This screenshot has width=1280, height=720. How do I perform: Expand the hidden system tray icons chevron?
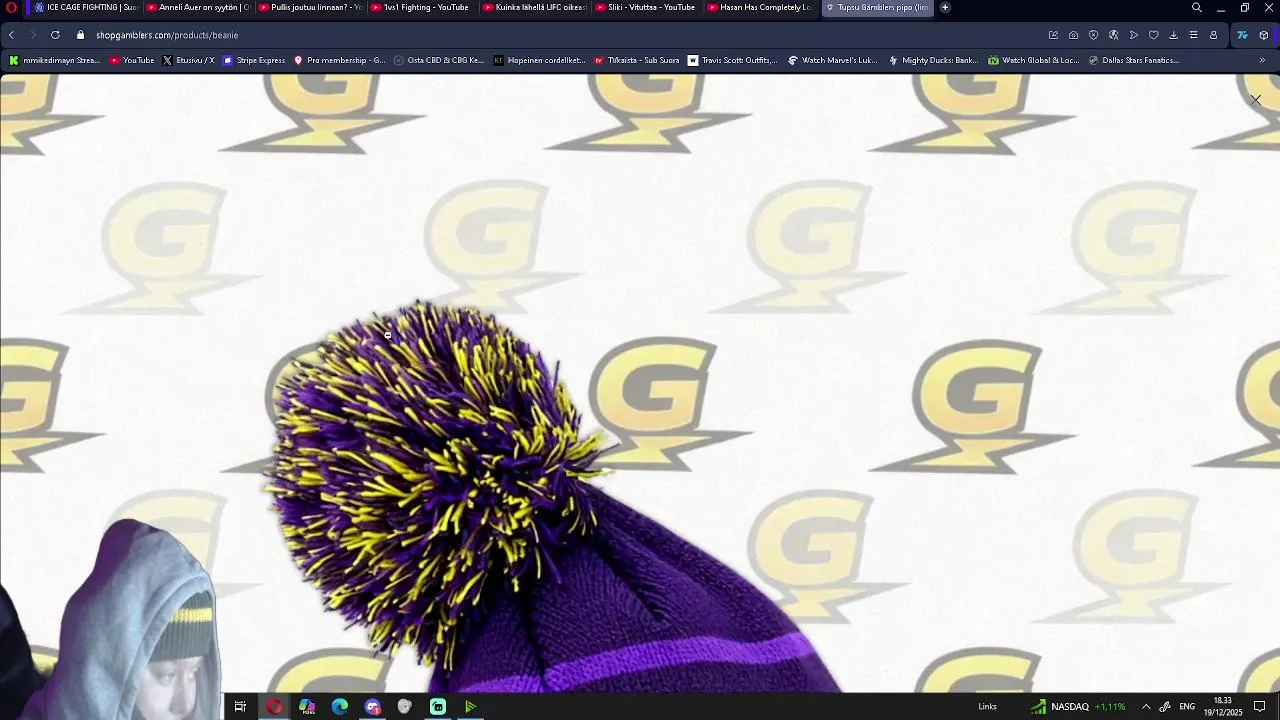(1146, 707)
